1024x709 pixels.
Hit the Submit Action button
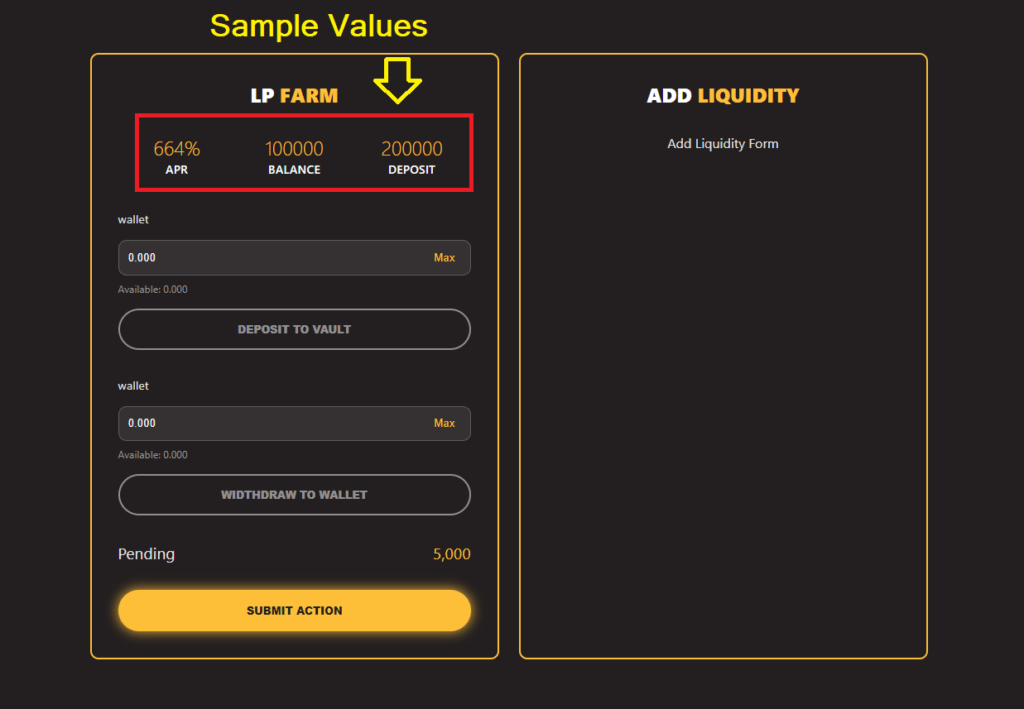tap(294, 610)
